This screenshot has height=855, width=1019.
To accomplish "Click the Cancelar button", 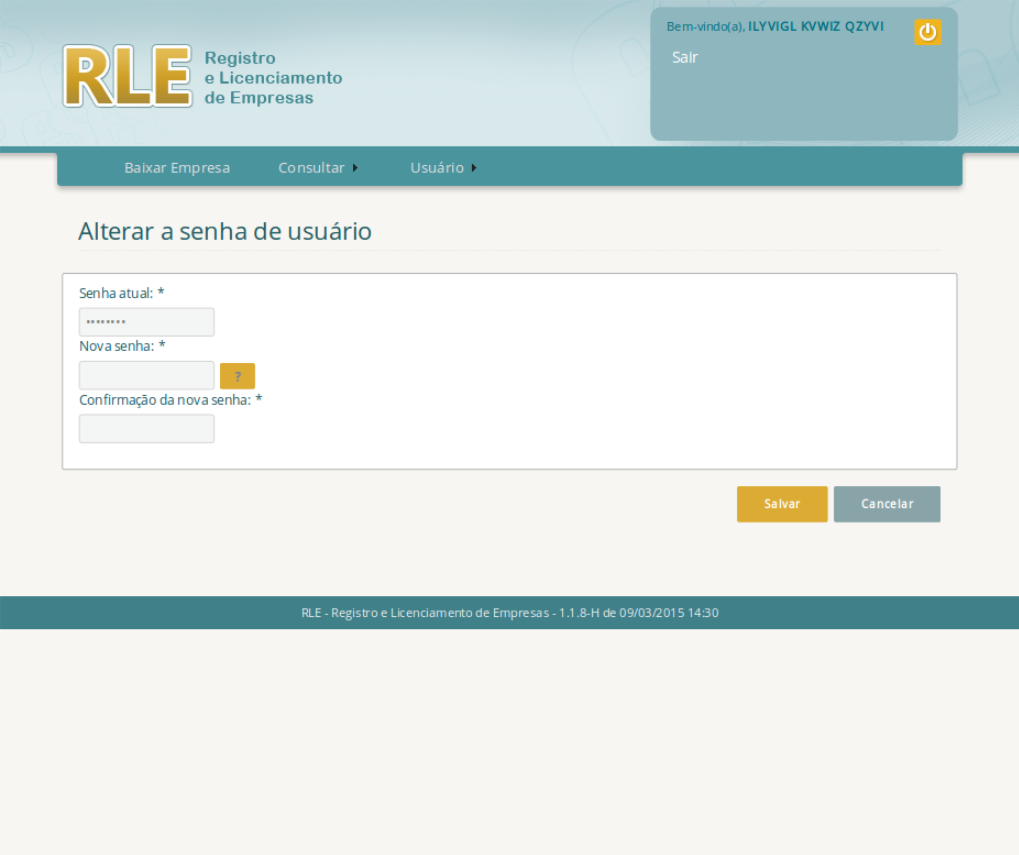I will pos(886,504).
